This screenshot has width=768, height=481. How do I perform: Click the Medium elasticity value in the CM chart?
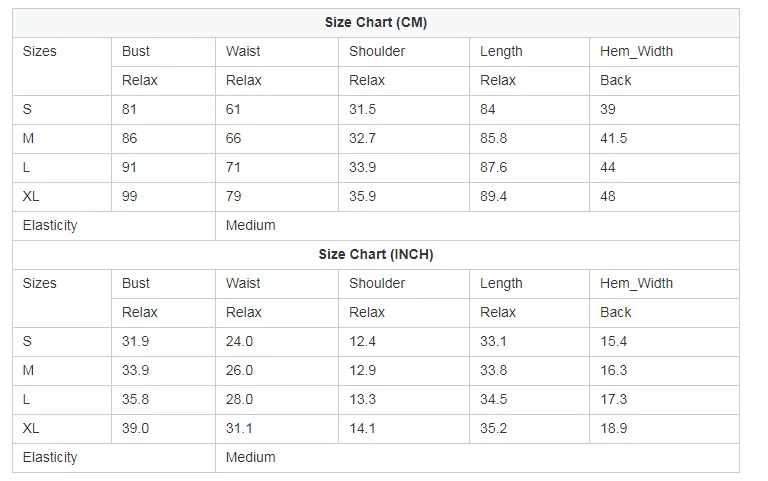250,225
